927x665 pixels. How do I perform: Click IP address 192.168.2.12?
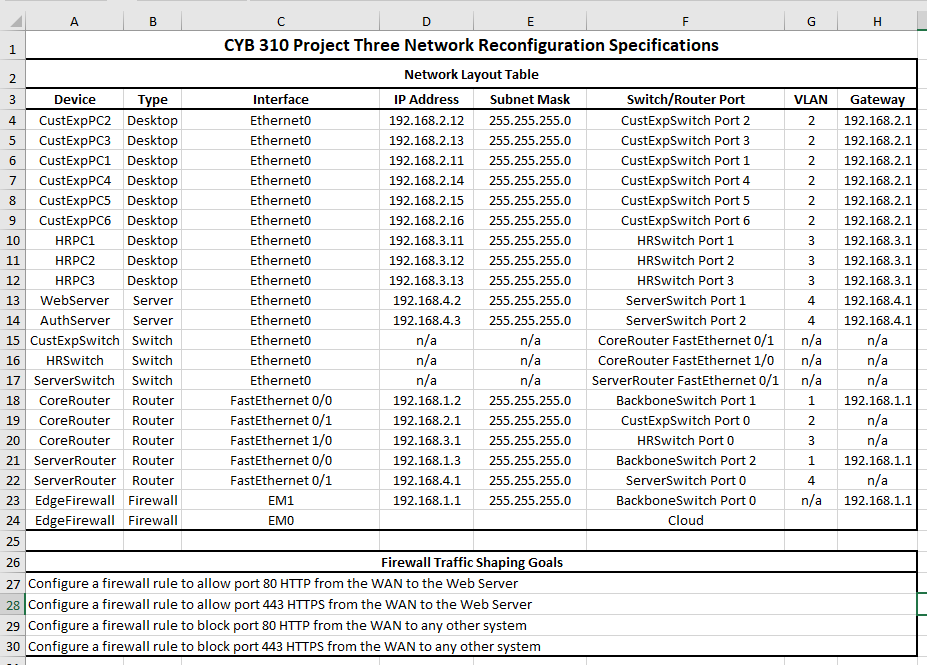426,121
